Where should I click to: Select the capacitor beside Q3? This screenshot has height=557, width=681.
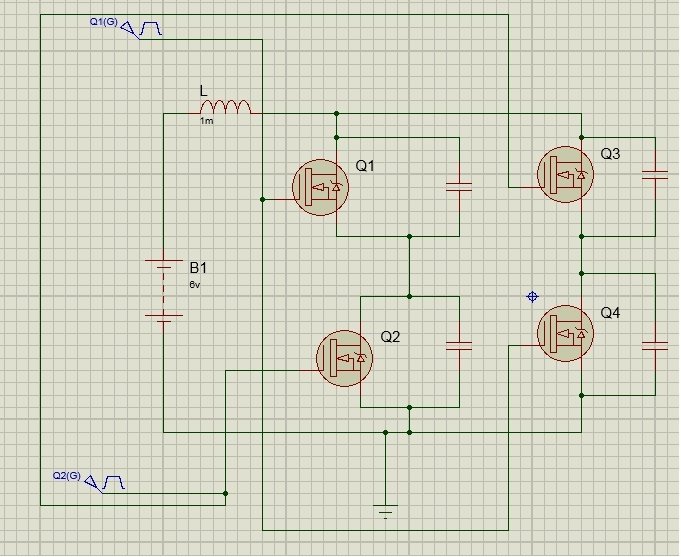point(655,175)
